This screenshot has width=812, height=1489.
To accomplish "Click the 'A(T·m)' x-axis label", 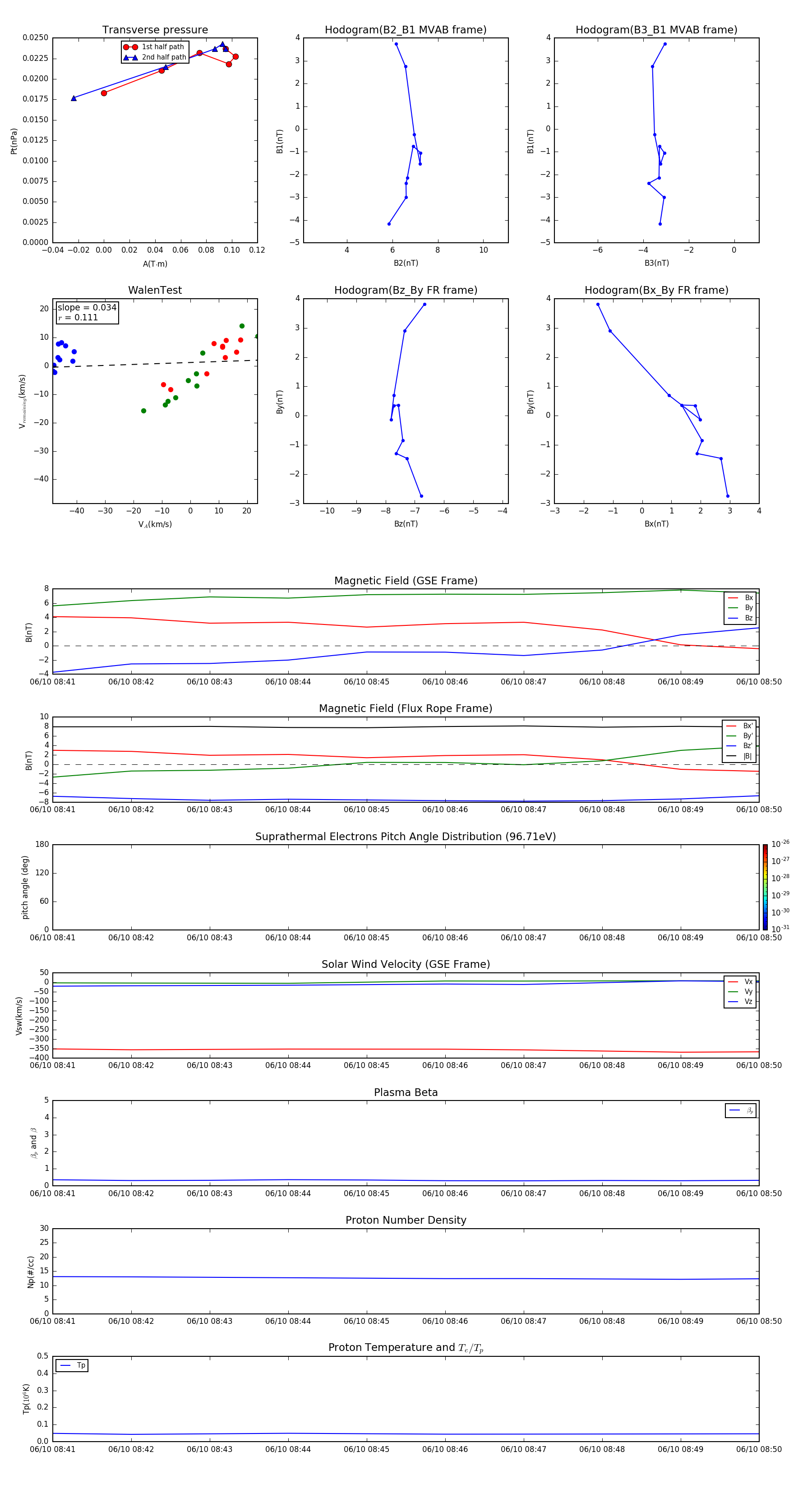I will click(155, 264).
